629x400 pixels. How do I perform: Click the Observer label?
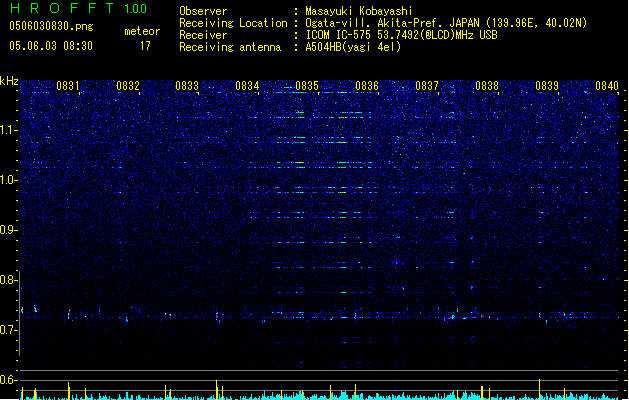click(x=203, y=11)
